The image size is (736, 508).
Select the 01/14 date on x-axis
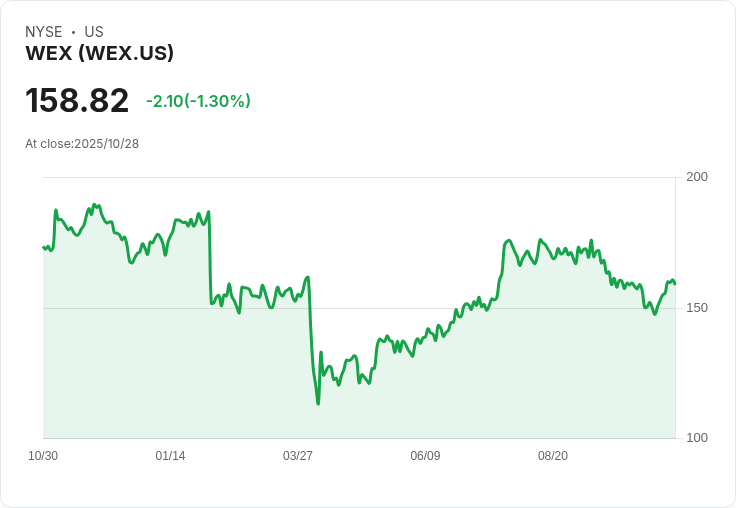170,456
